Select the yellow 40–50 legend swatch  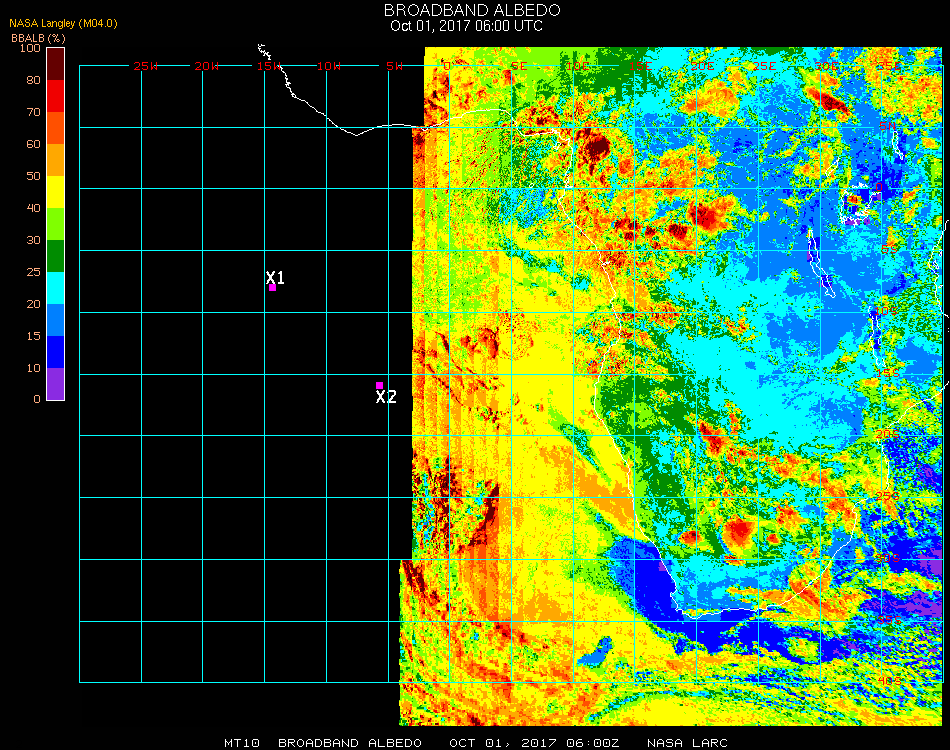[x=56, y=192]
